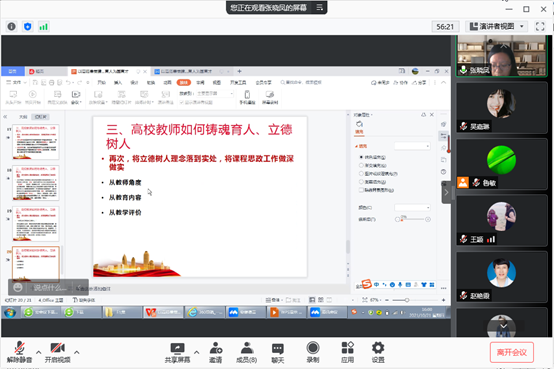554x369 pixels.
Task: Expand the arrow beside 解除静音
Action: [39, 352]
